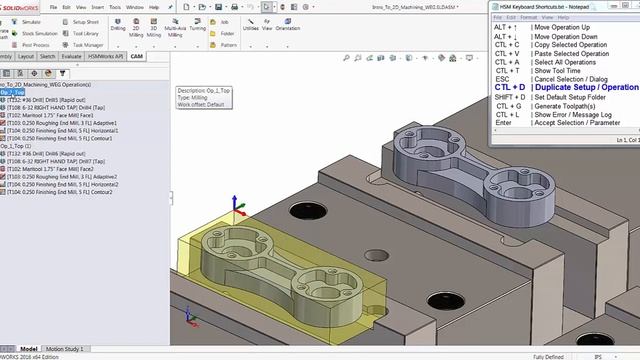This screenshot has width=640, height=360.
Task: Expand the Options dropdown arrow
Action: tap(313, 7)
